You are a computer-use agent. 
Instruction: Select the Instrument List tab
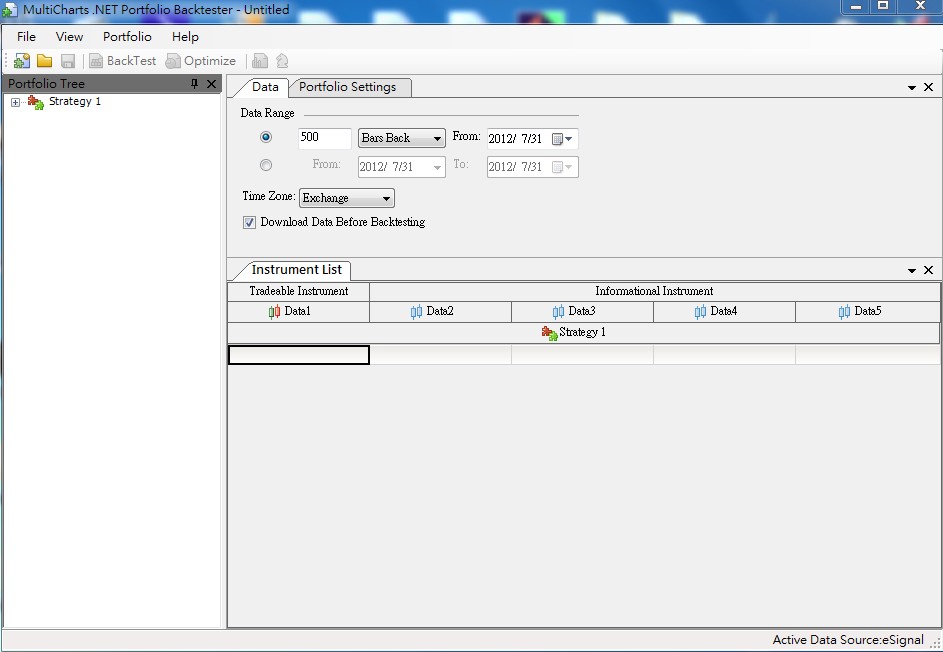296,270
